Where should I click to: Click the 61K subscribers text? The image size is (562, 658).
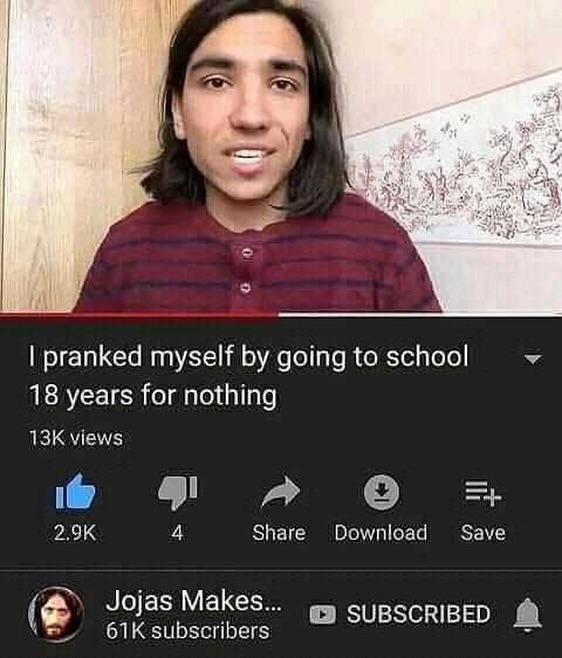(187, 631)
